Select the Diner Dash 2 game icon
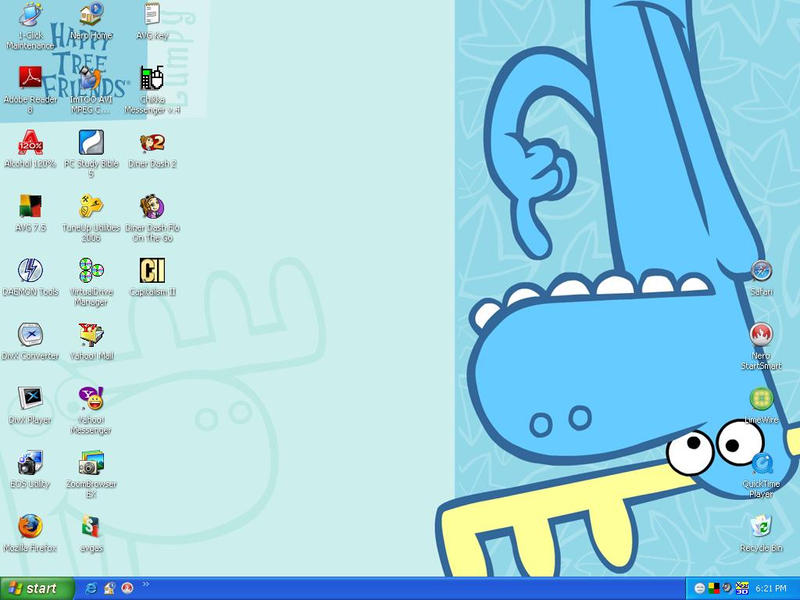Screen dimensions: 800x600 pos(152,142)
